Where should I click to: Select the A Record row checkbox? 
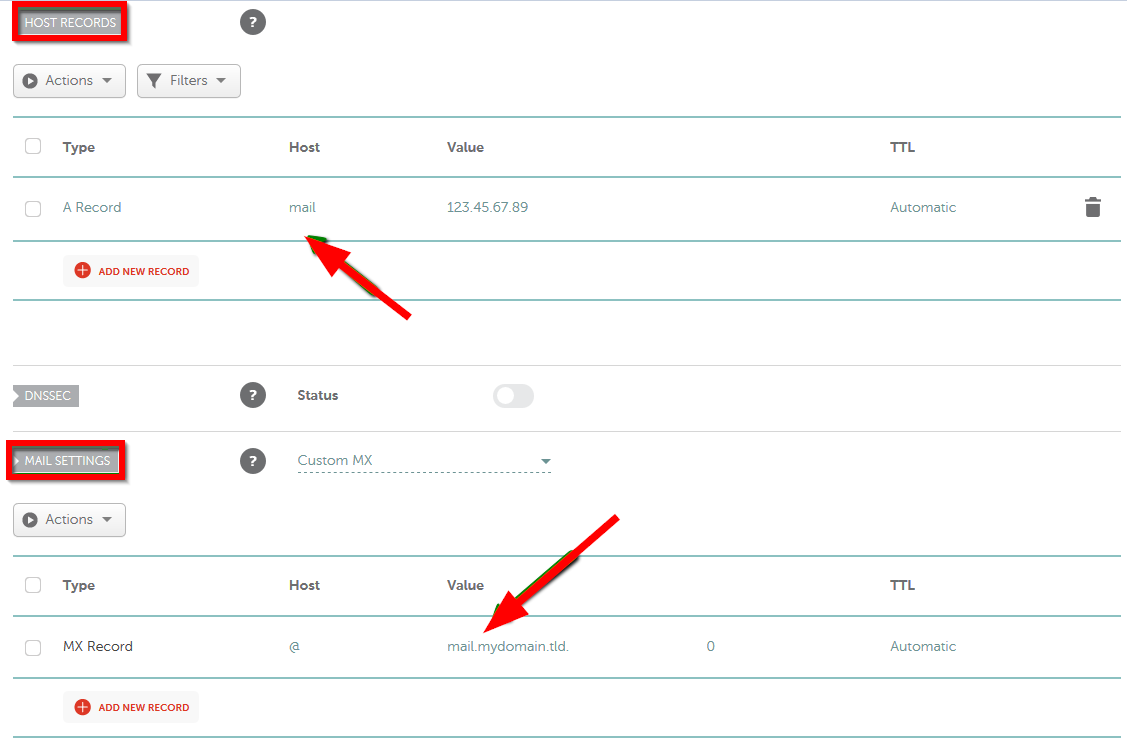coord(33,208)
